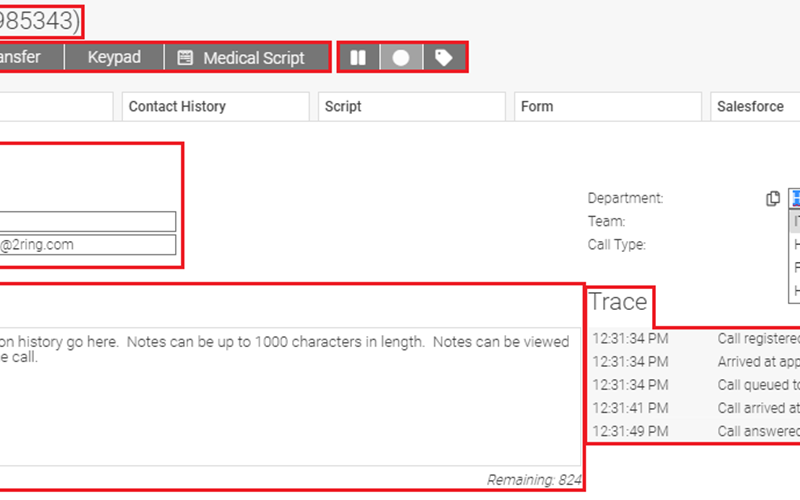Viewport: 800px width, 500px height.
Task: Open the Department combo box field
Action: click(794, 198)
